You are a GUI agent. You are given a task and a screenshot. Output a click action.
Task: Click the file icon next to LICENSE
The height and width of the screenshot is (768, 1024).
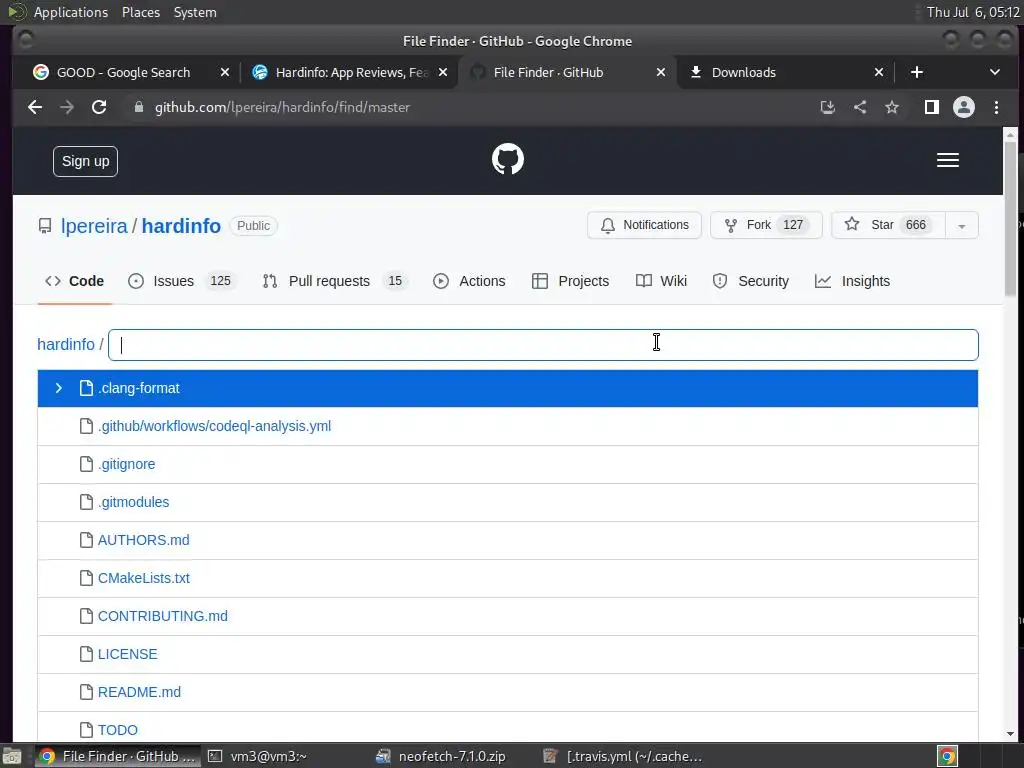click(86, 654)
